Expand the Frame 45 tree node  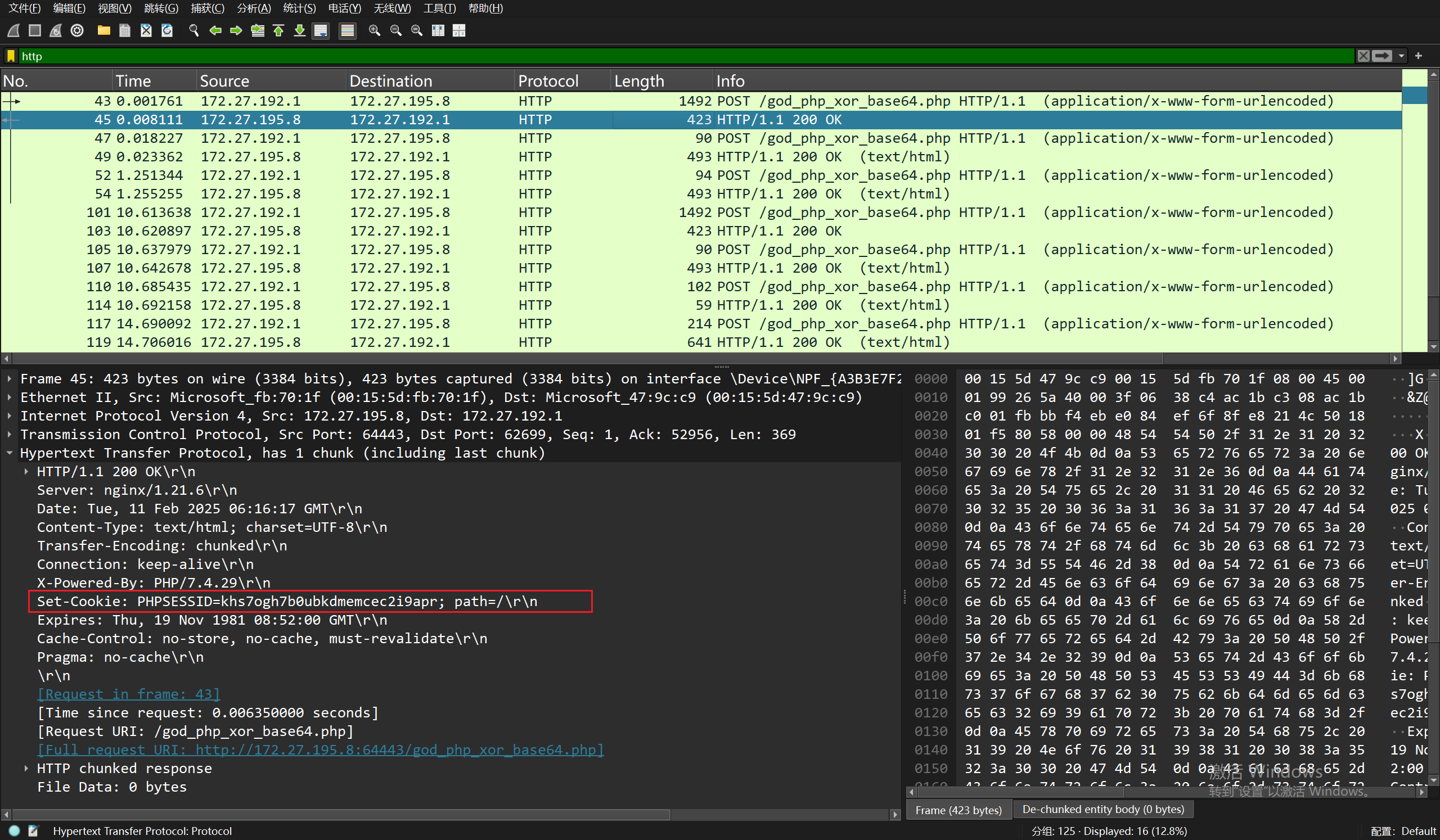coord(9,378)
